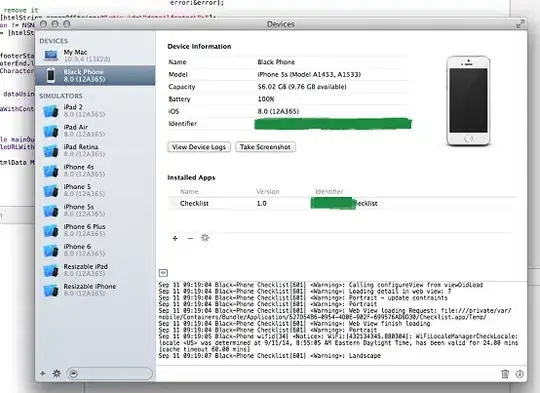The image size is (540, 393).
Task: Open the sidebar gear action menu
Action: (57, 373)
